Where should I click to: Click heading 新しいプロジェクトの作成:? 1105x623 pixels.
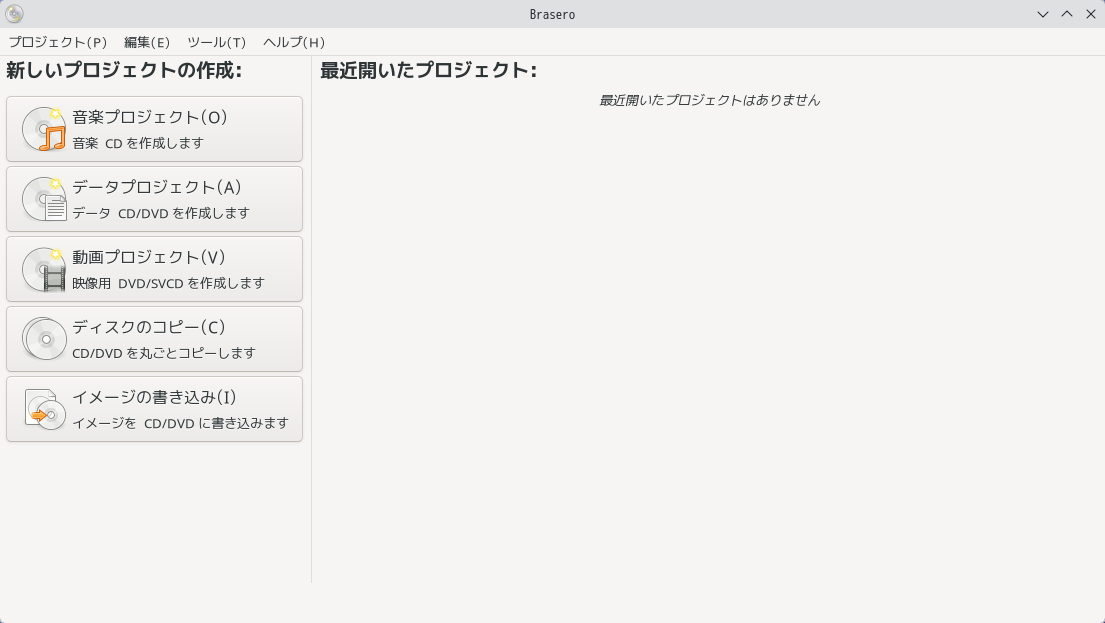[124, 70]
